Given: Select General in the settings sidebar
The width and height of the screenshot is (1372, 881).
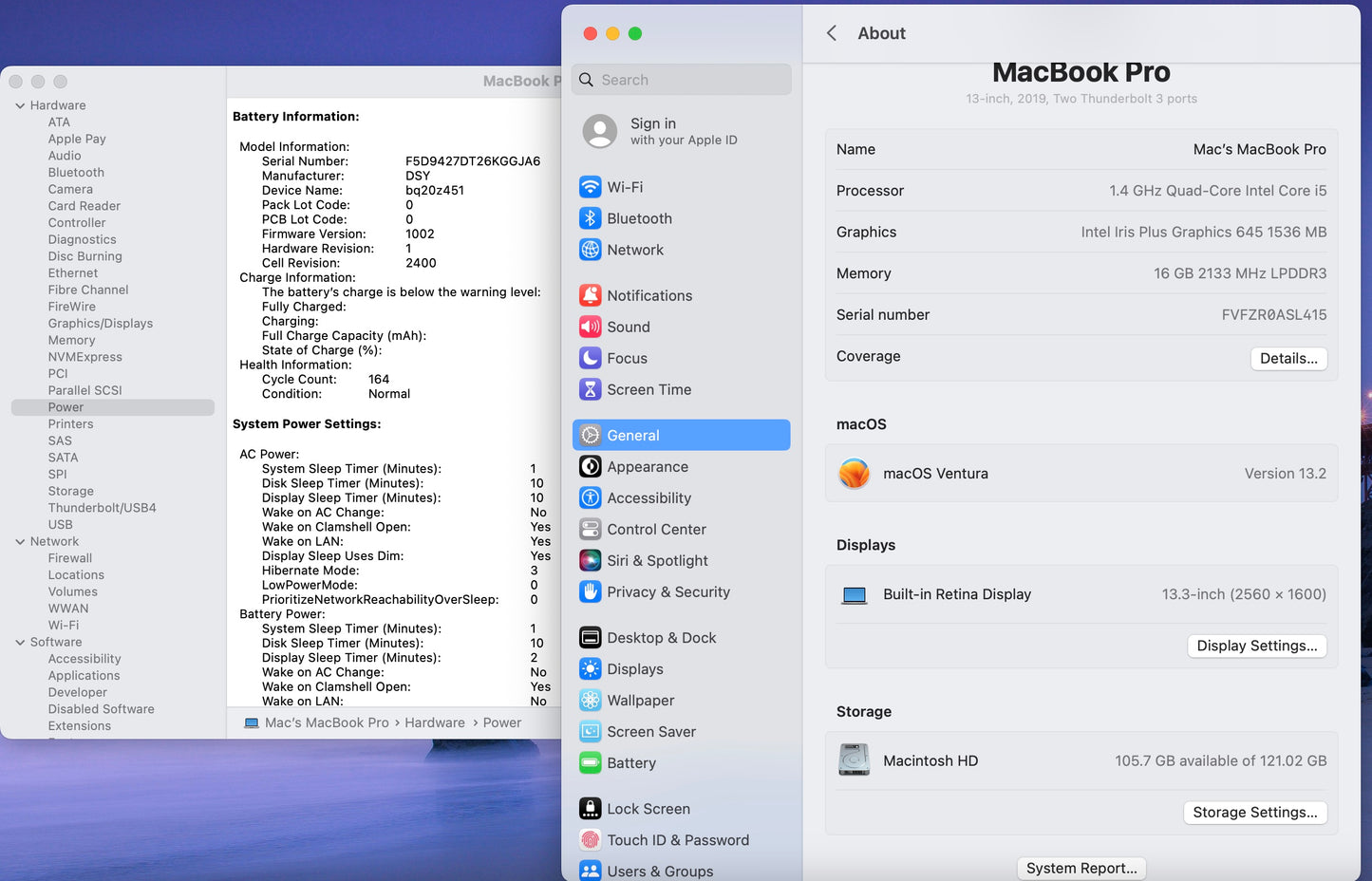Looking at the screenshot, I should 633,434.
